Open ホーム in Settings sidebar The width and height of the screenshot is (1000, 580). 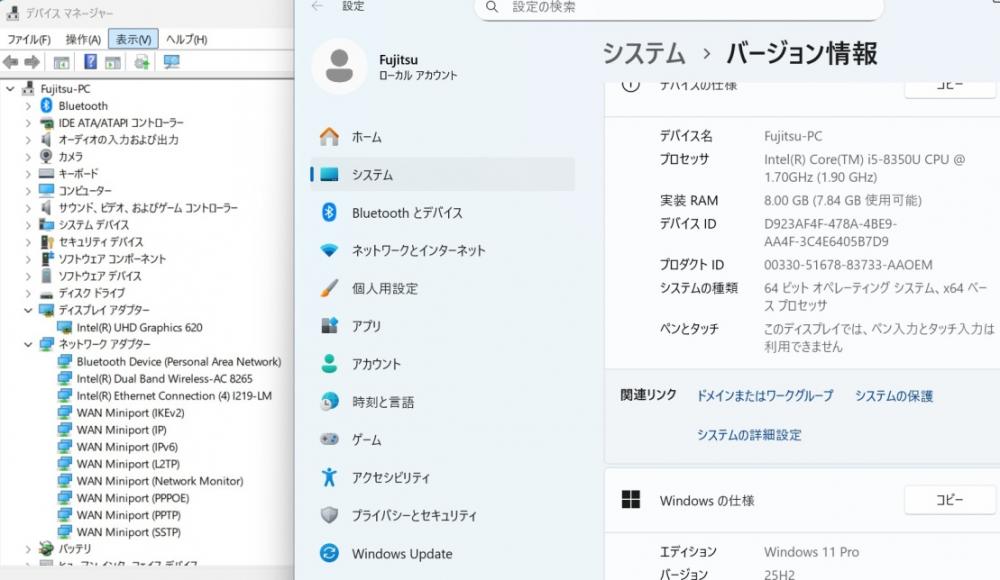pos(443,137)
